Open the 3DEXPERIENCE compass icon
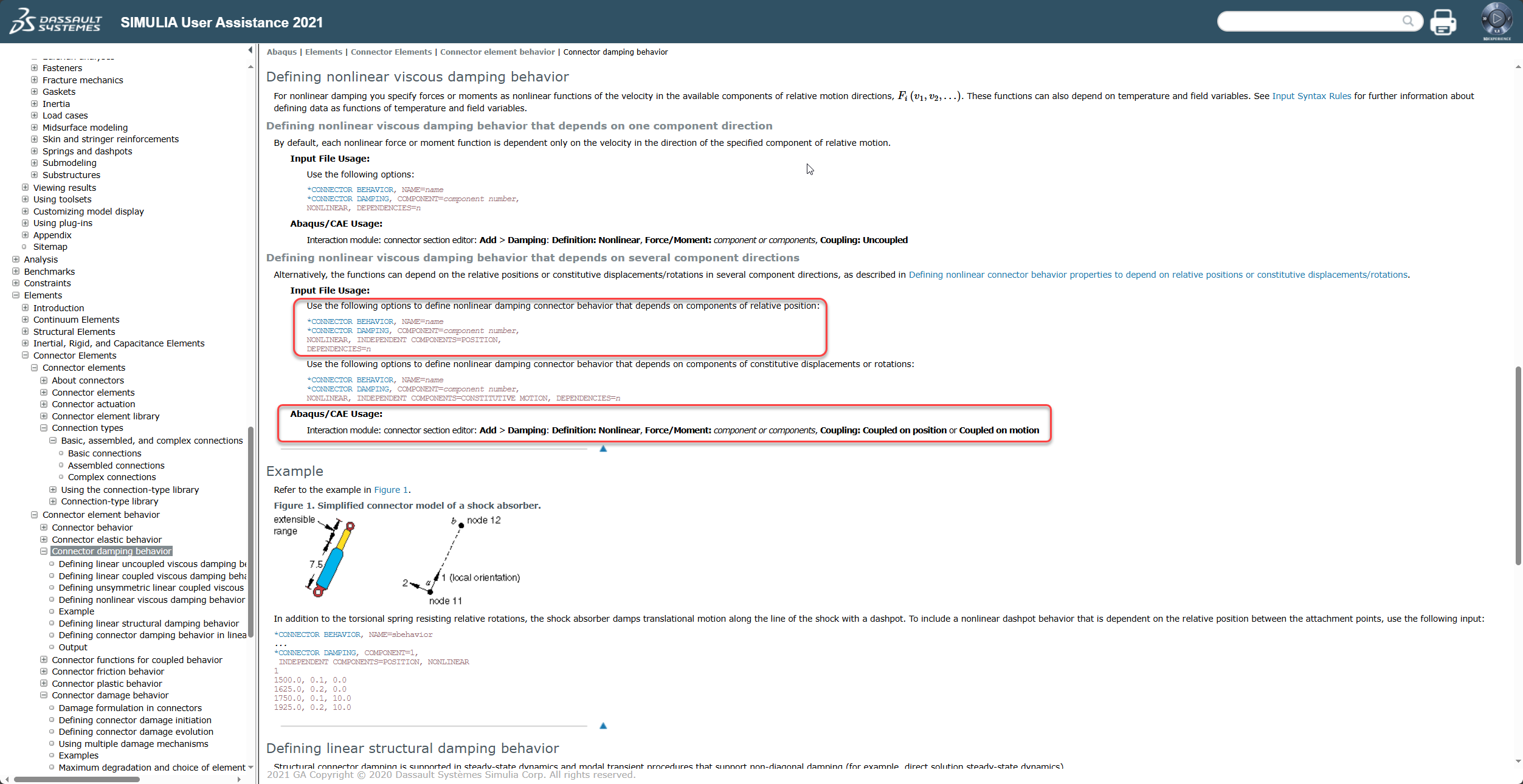Screen dimensions: 1523x784 pos(1497,21)
